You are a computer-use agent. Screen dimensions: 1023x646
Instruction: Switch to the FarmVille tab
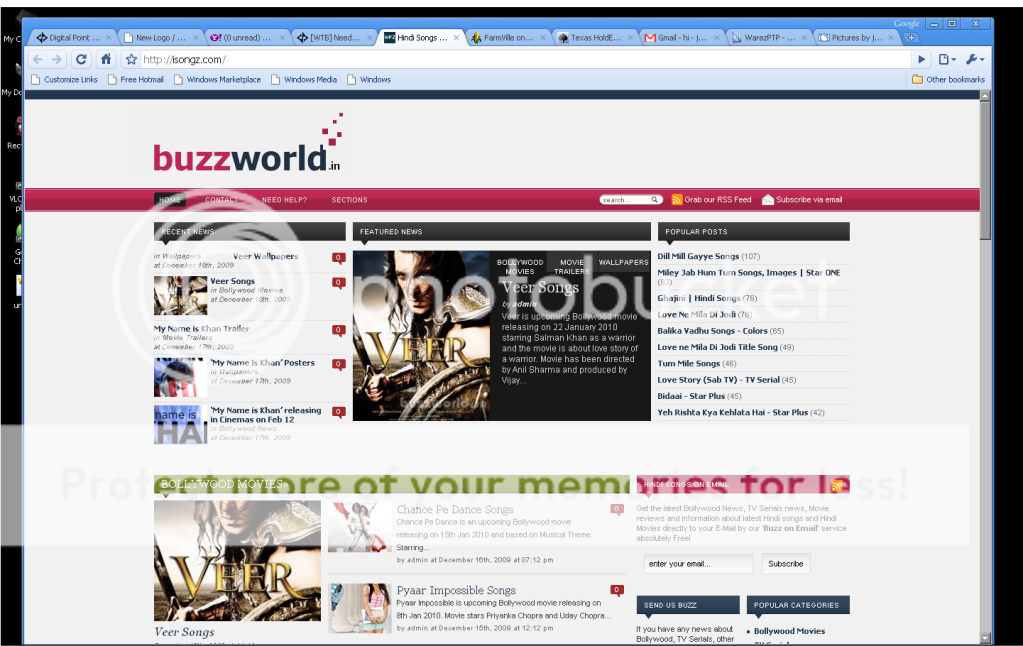coord(508,38)
